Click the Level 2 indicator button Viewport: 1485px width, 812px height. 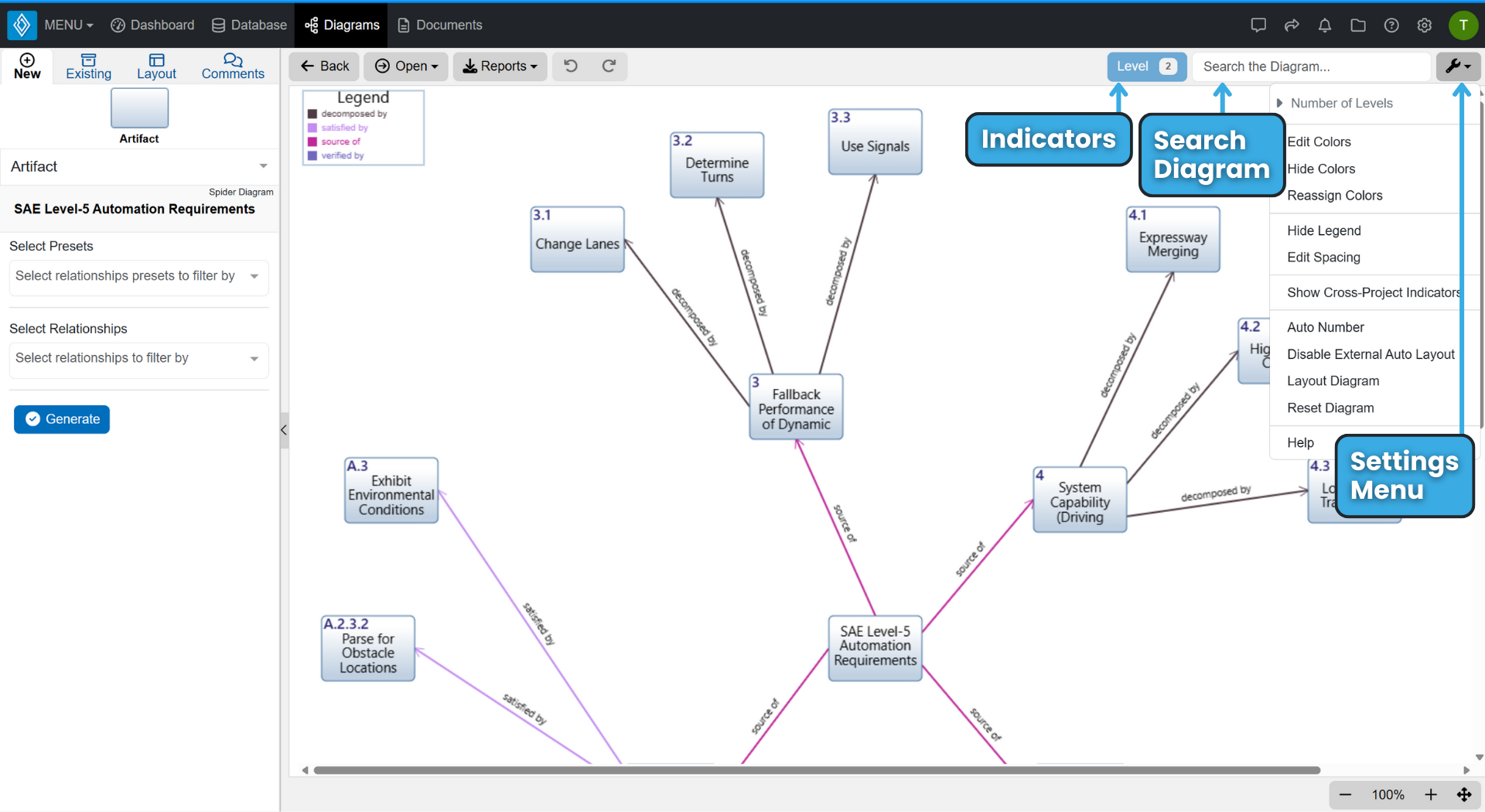click(x=1146, y=67)
